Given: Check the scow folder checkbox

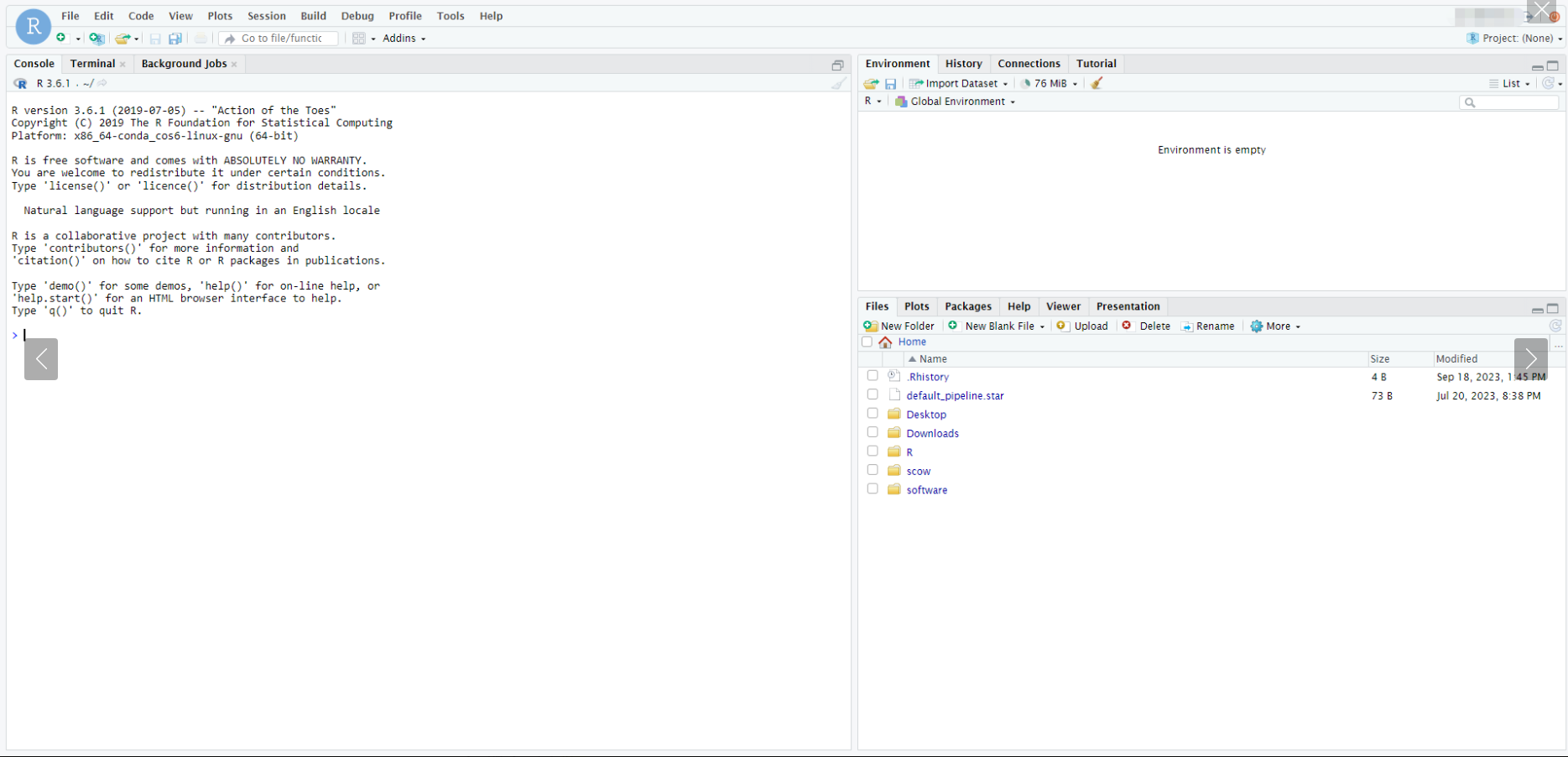Looking at the screenshot, I should tap(873, 470).
